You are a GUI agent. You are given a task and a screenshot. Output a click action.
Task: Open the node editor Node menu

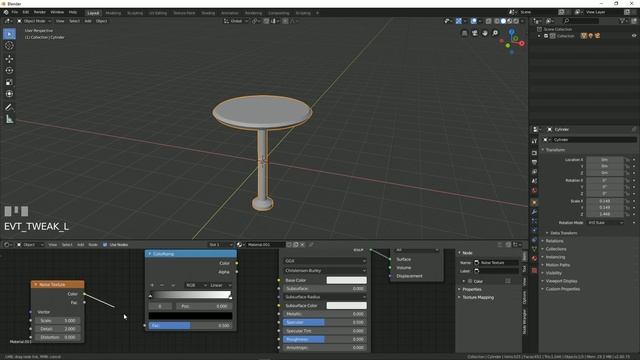click(x=93, y=244)
